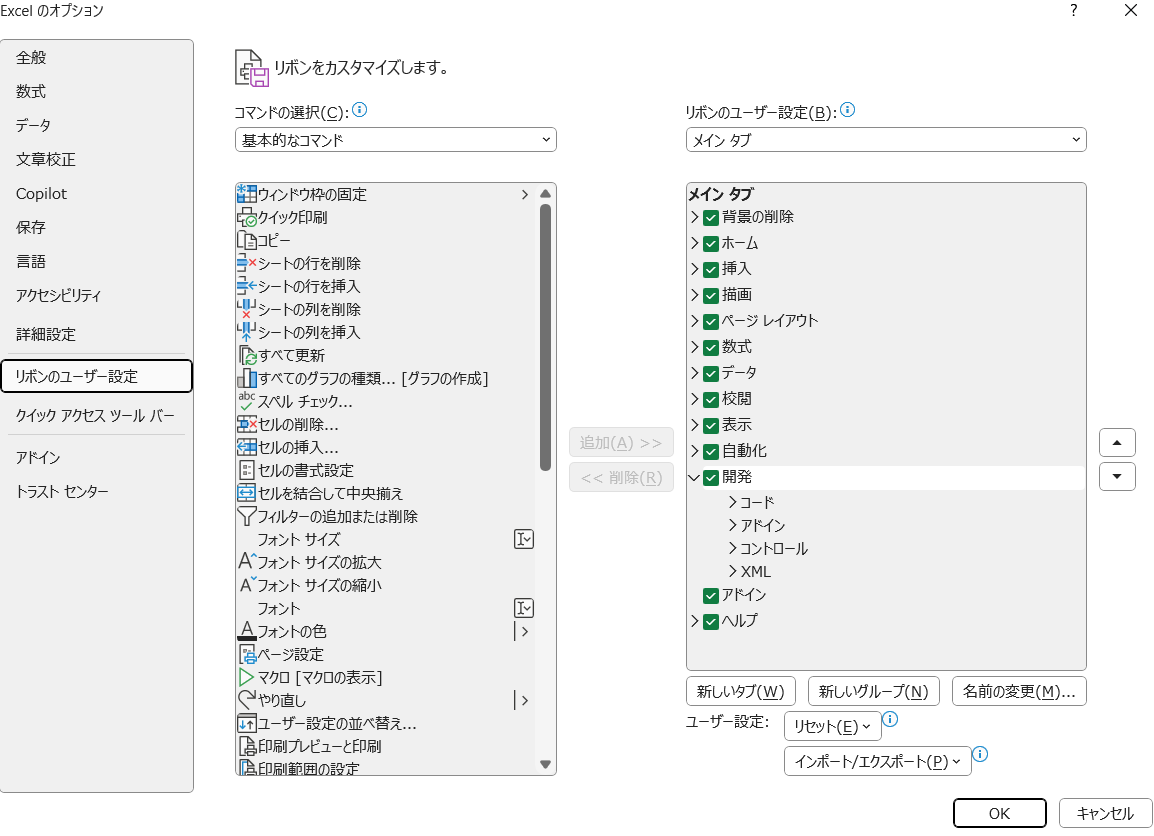Select the マクロ [マクロの表示] icon
This screenshot has height=836, width=1154.
tap(246, 677)
